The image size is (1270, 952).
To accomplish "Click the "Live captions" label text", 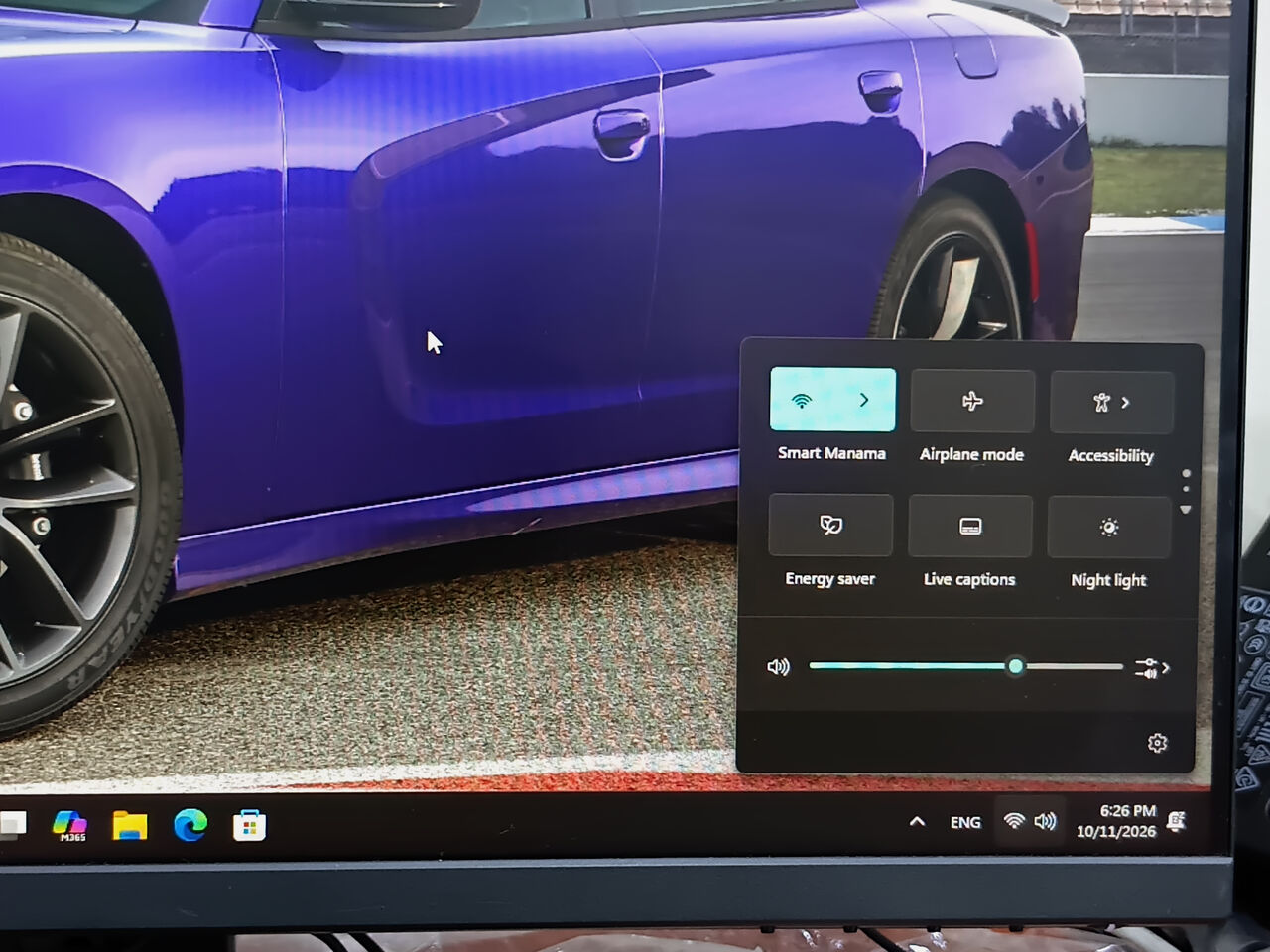I will coord(969,579).
